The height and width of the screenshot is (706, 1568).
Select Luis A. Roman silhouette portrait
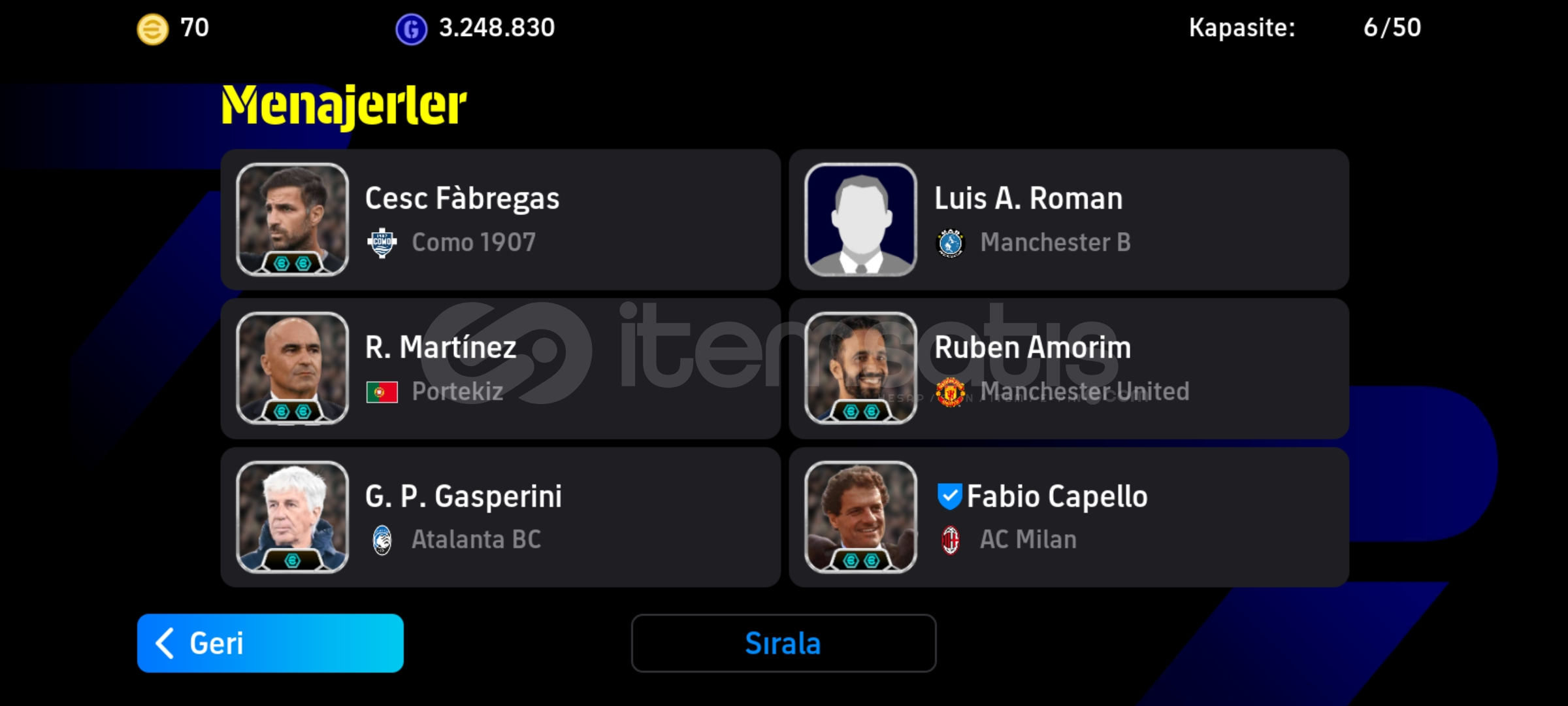pos(860,220)
